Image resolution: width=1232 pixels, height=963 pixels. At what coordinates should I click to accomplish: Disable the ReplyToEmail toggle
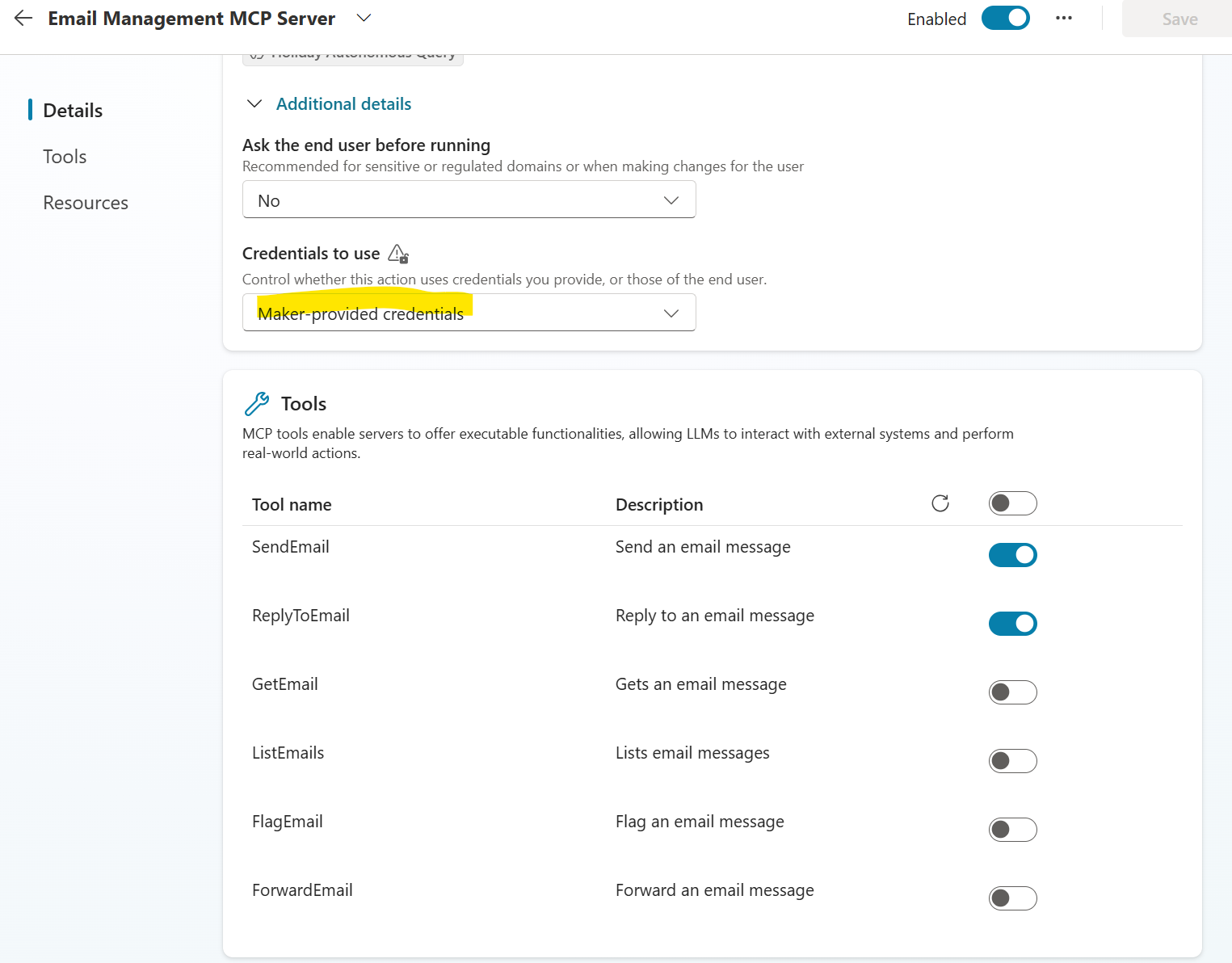(x=1012, y=623)
